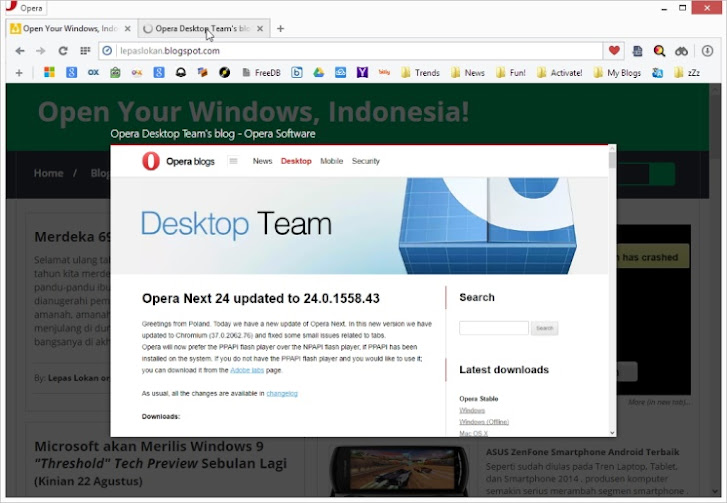Screen dimensions: 727x503
Task: Click the magnifier extension icon
Action: pos(659,51)
